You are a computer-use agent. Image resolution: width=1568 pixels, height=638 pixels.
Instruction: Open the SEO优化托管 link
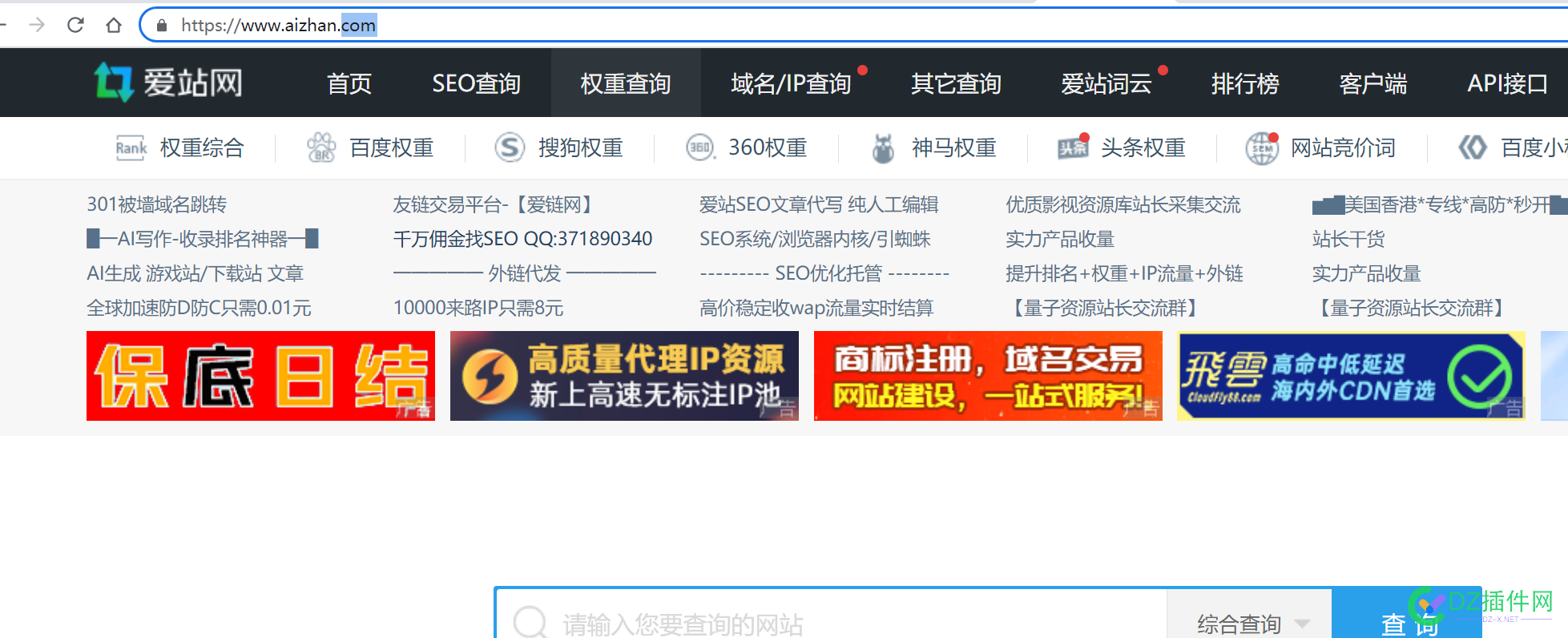click(824, 273)
